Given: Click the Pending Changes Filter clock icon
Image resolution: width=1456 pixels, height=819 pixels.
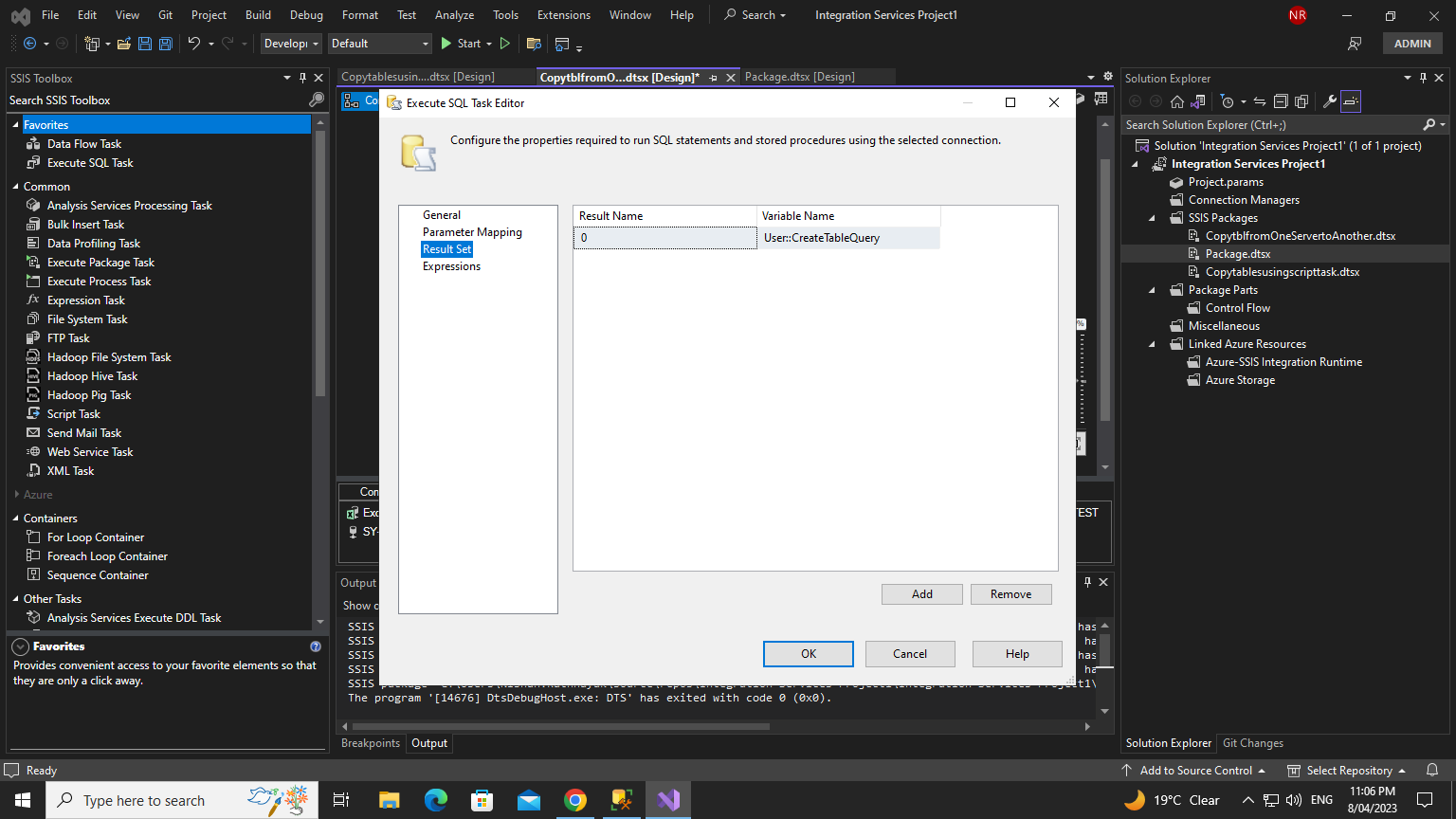Looking at the screenshot, I should (x=1228, y=101).
